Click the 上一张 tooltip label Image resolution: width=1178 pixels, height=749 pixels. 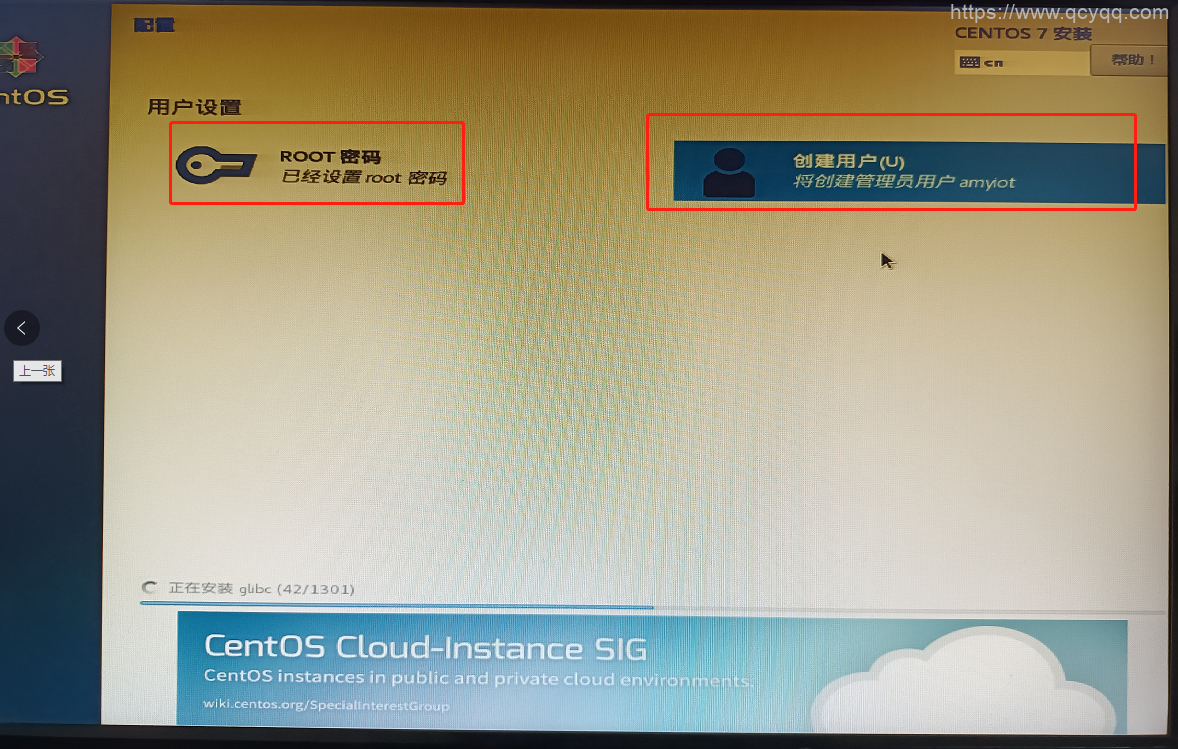tap(37, 371)
